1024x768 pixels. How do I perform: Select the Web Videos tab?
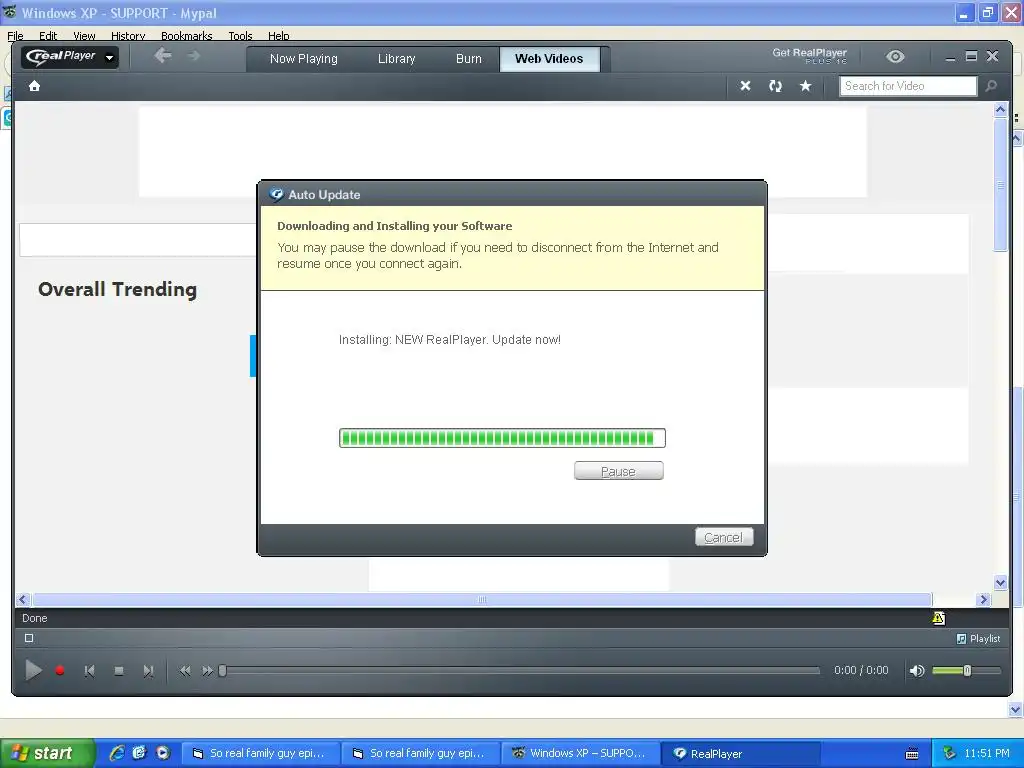549,59
